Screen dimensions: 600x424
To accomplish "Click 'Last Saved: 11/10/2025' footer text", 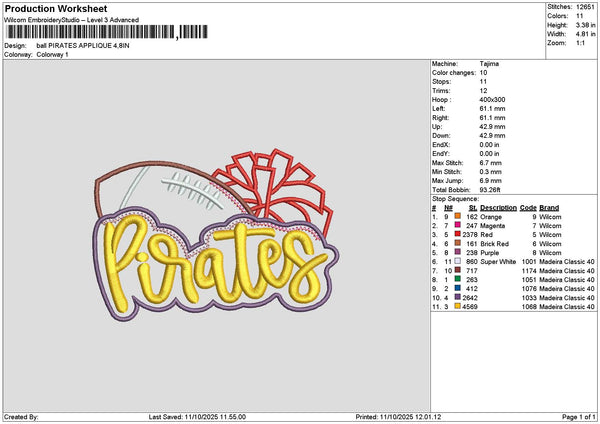I will 197,417.
